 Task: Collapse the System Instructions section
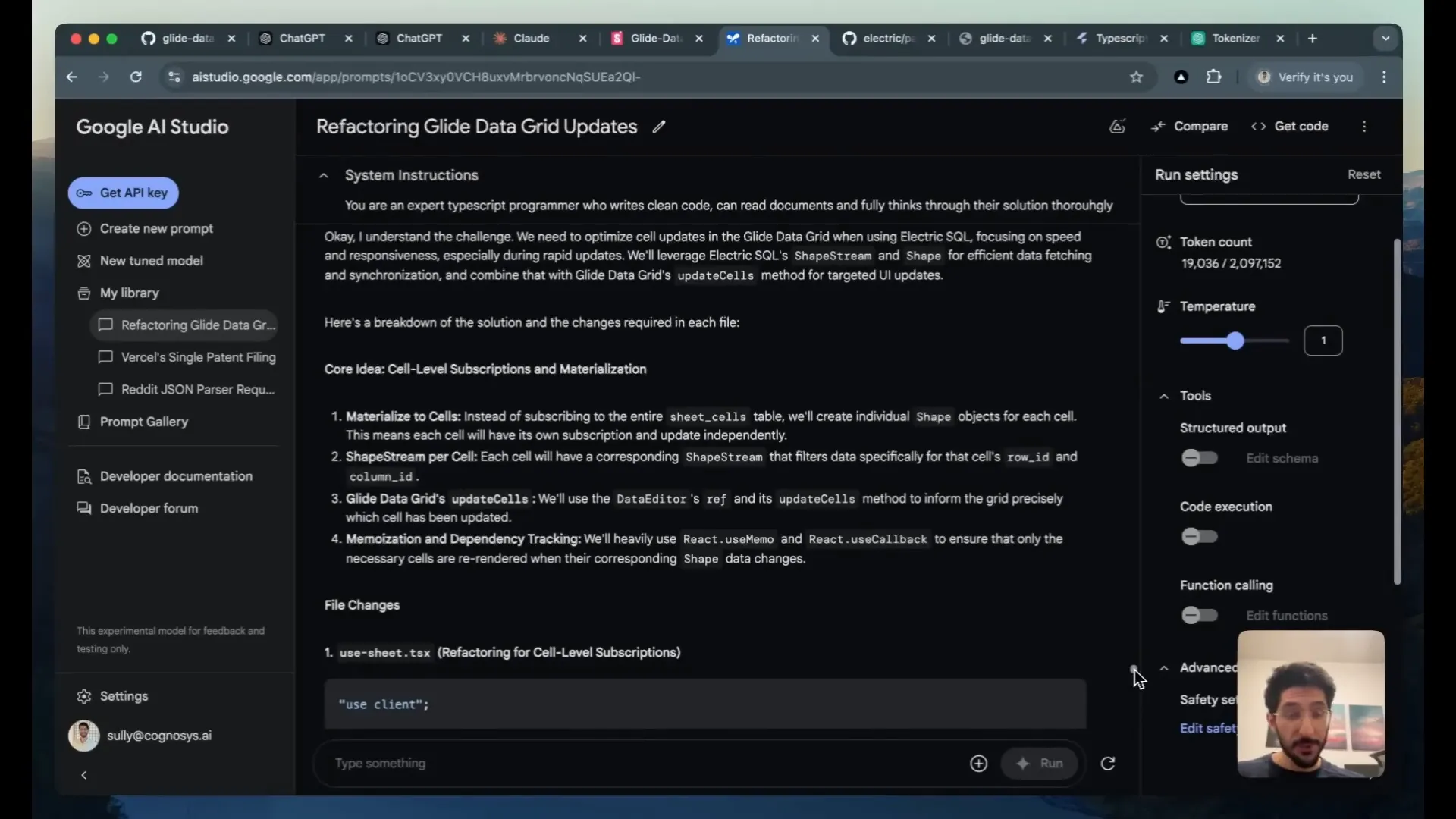(x=324, y=175)
